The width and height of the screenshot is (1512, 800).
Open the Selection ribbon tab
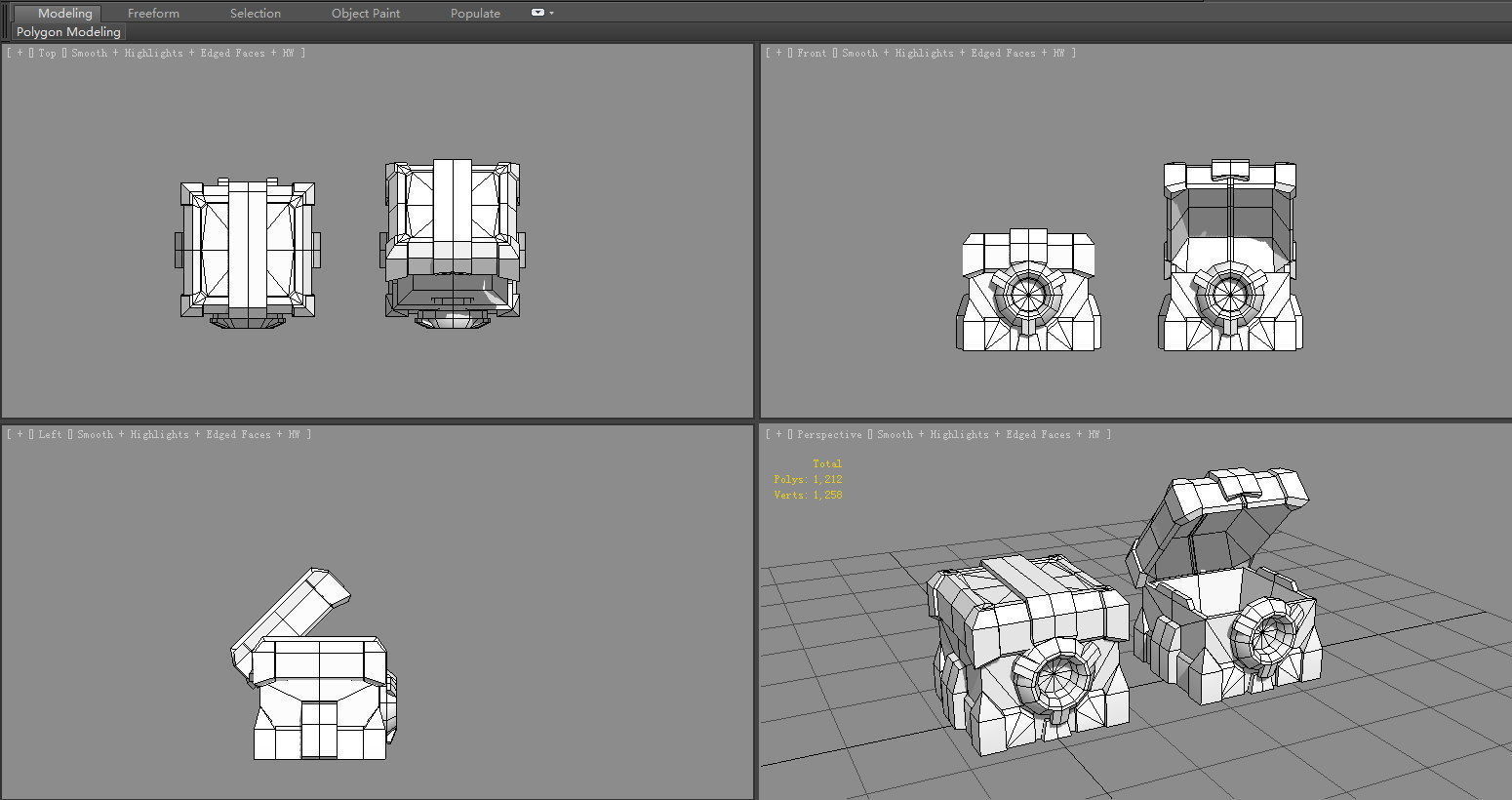pyautogui.click(x=256, y=13)
